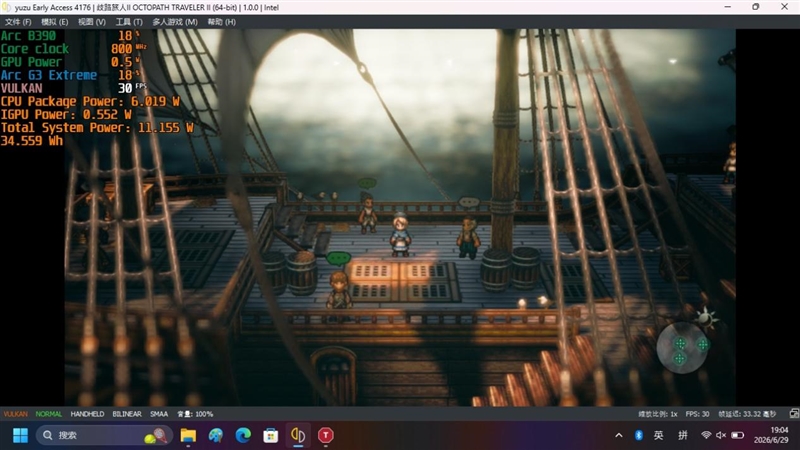Image resolution: width=800 pixels, height=450 pixels.
Task: Click the circular minimap in the game
Action: [682, 348]
